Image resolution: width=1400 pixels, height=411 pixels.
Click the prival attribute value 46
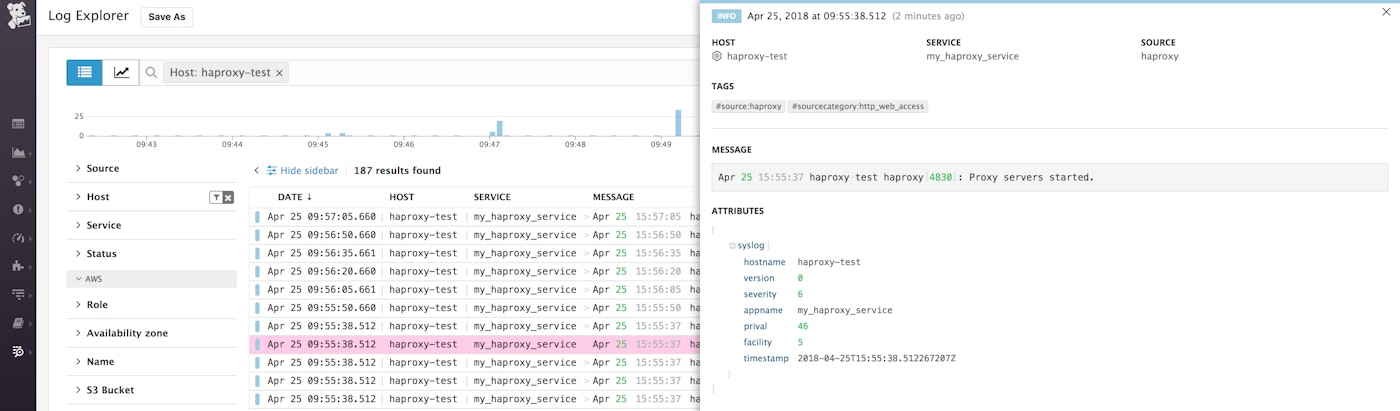[x=803, y=326]
